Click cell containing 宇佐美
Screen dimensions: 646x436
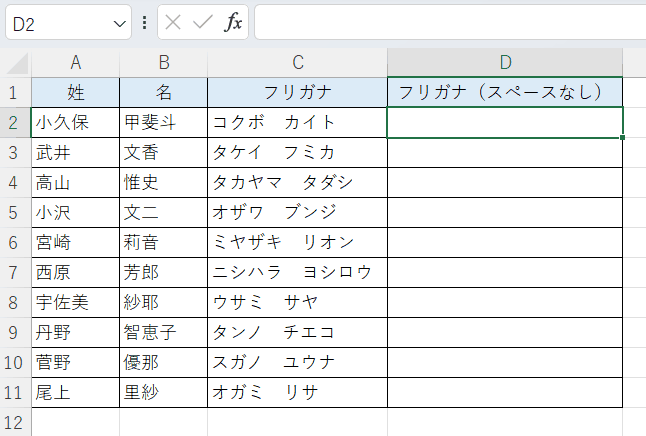75,302
